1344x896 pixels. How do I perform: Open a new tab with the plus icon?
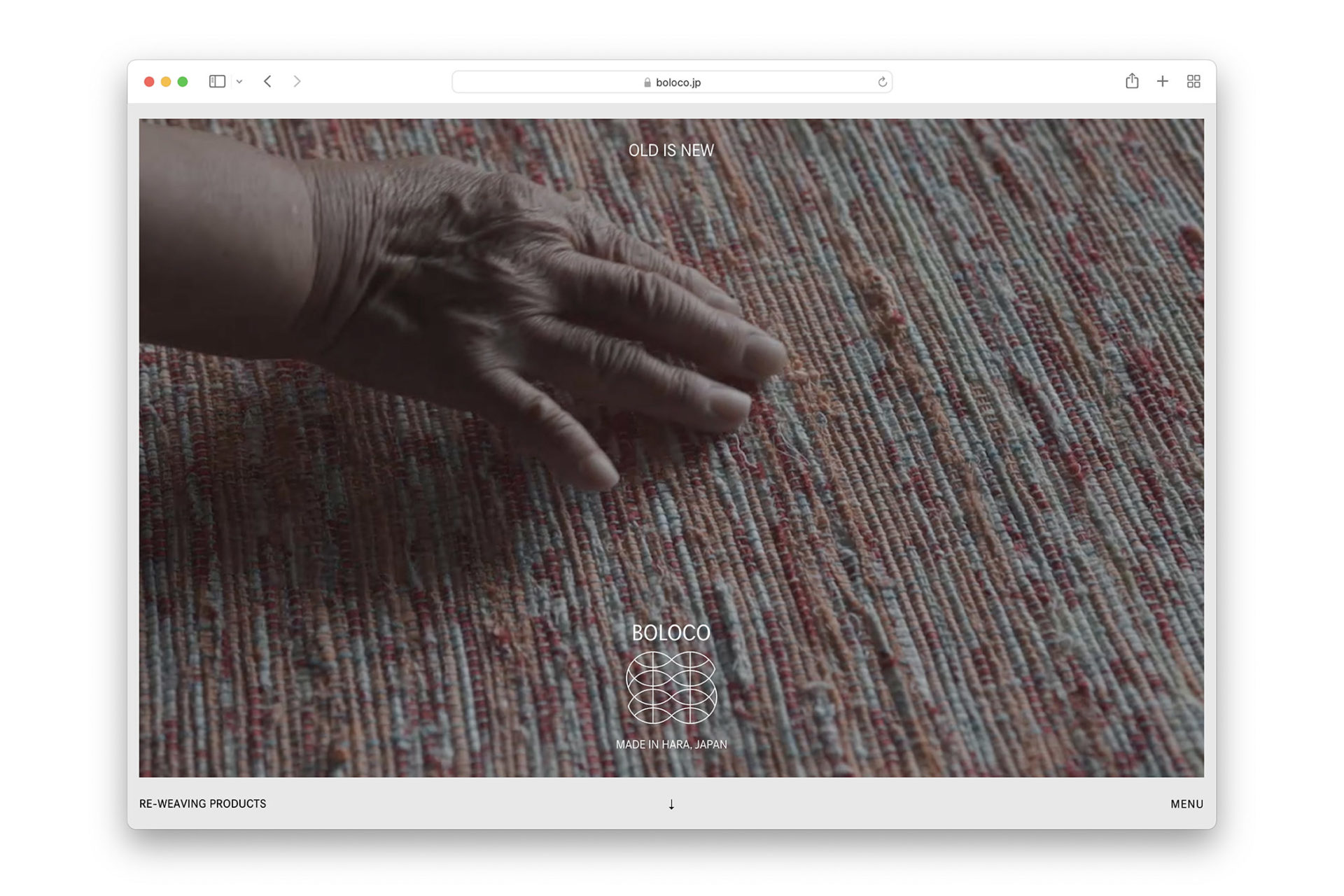(x=1163, y=81)
